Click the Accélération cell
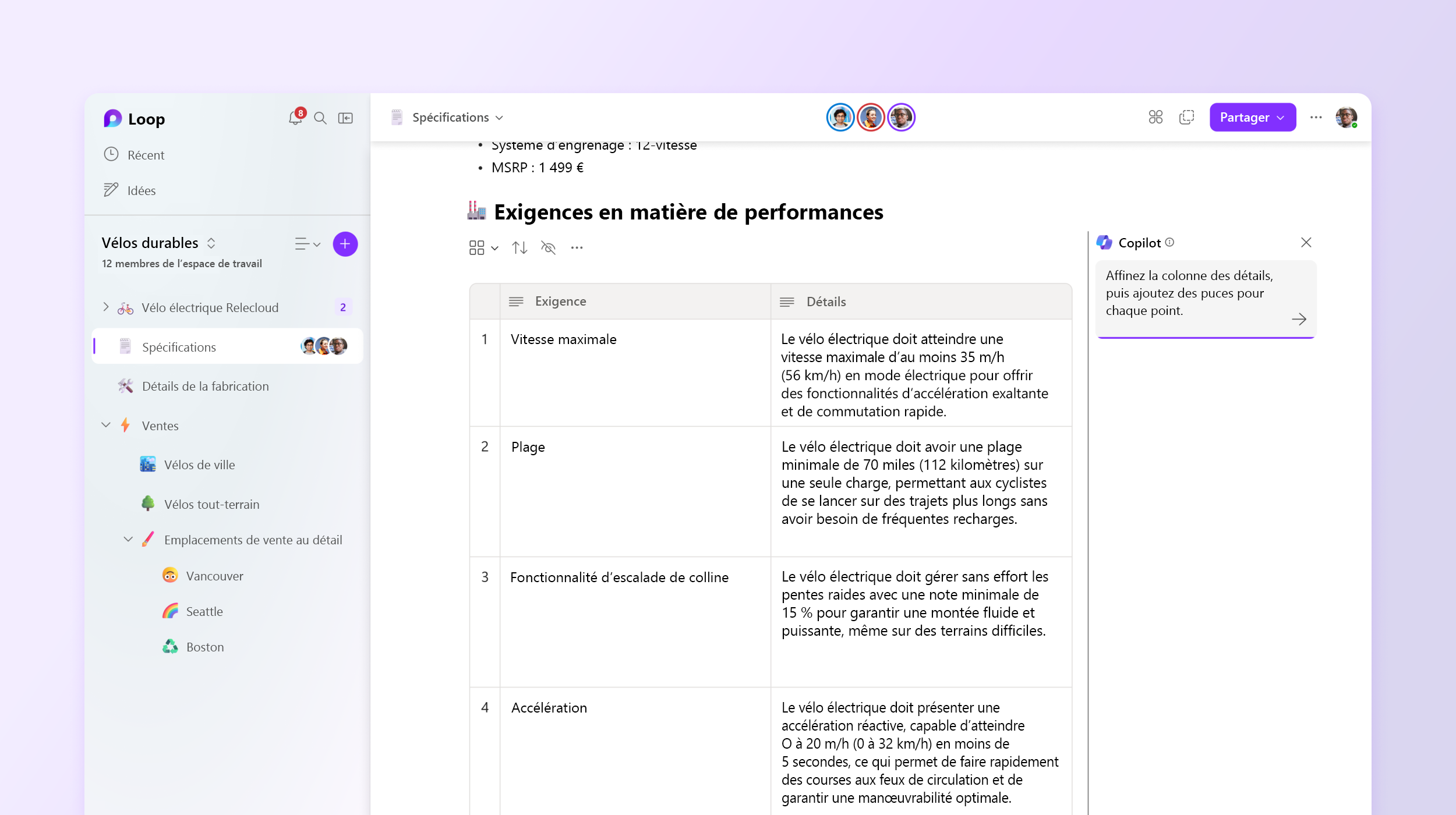Image resolution: width=1456 pixels, height=815 pixels. click(635, 751)
